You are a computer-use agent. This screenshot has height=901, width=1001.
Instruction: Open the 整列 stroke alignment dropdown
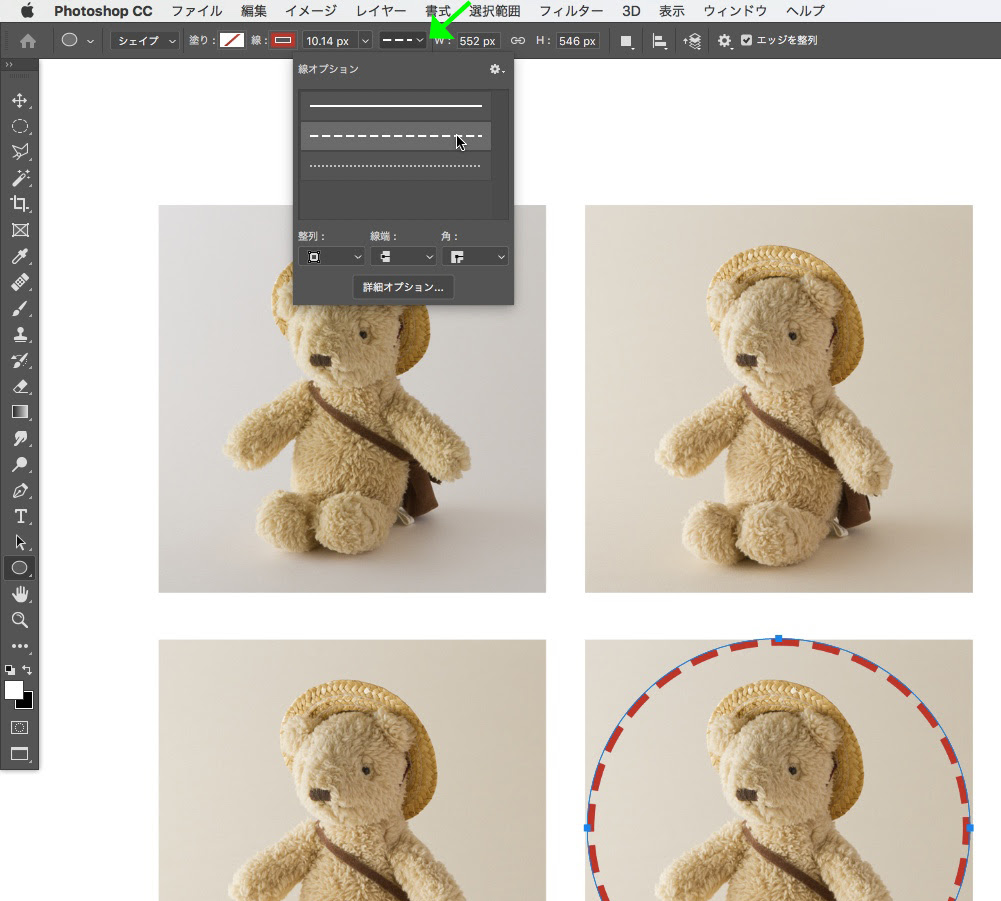point(331,257)
